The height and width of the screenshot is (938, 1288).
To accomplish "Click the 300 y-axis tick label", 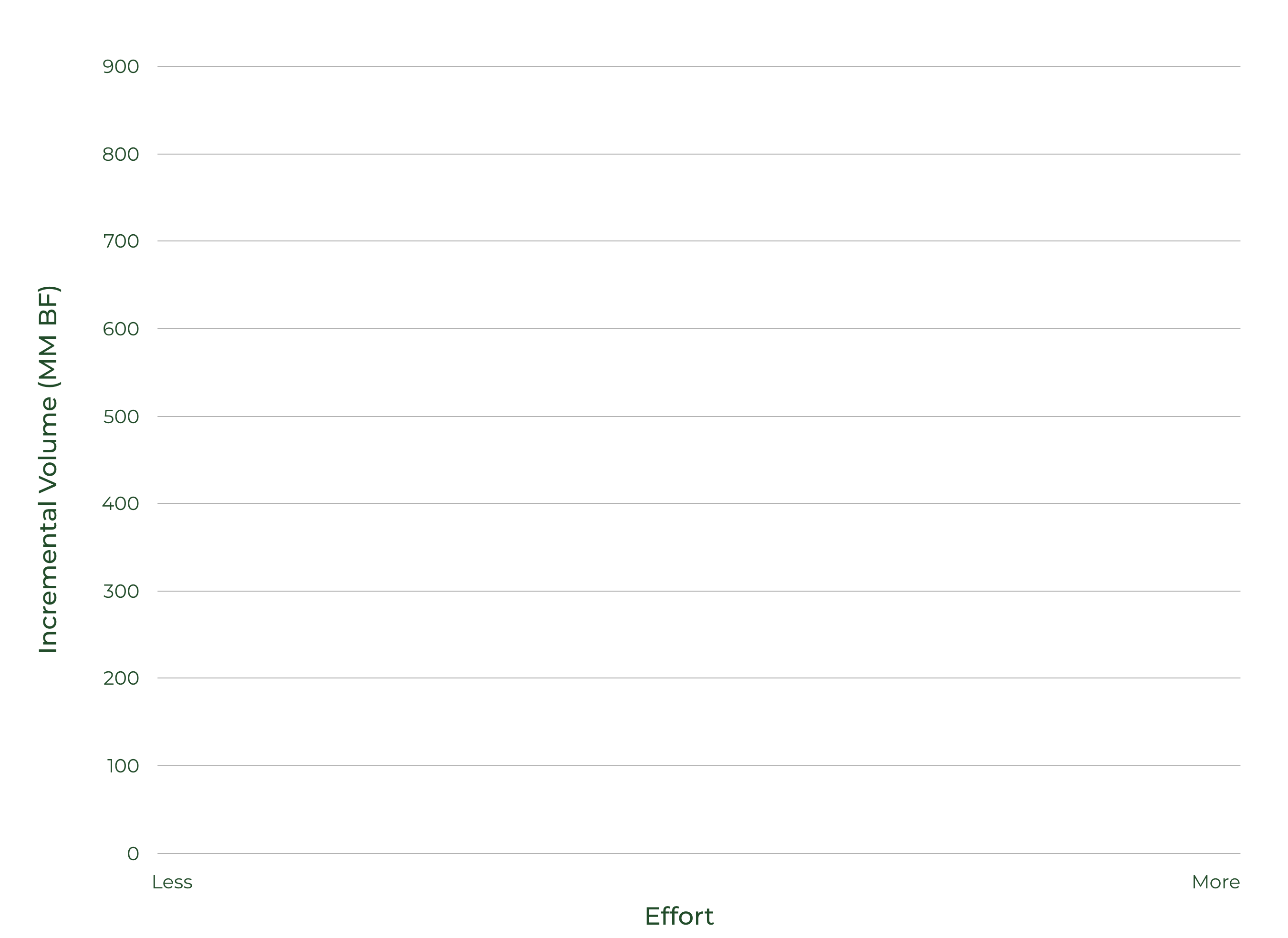I will coord(121,592).
